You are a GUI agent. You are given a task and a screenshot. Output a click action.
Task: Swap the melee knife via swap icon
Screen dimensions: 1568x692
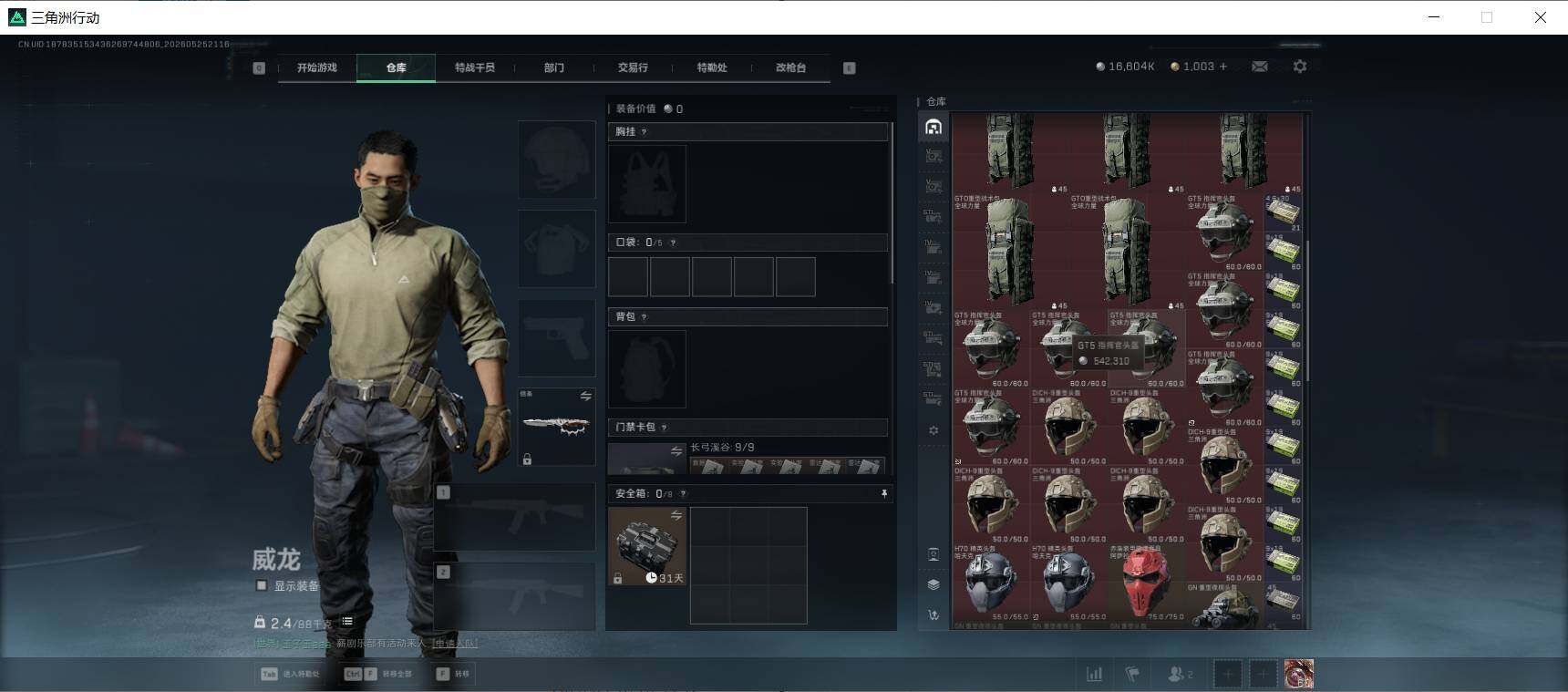point(586,397)
